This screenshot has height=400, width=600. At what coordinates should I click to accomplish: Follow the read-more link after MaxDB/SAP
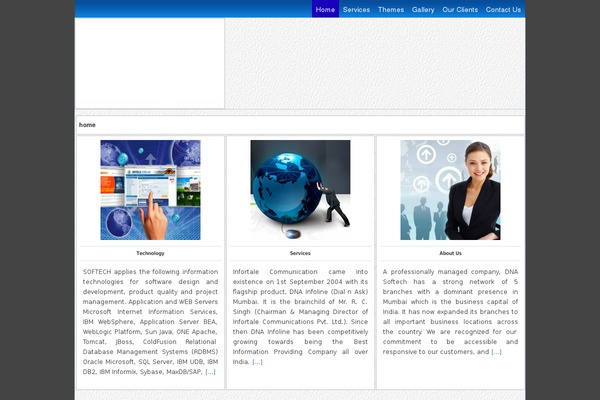coord(210,372)
